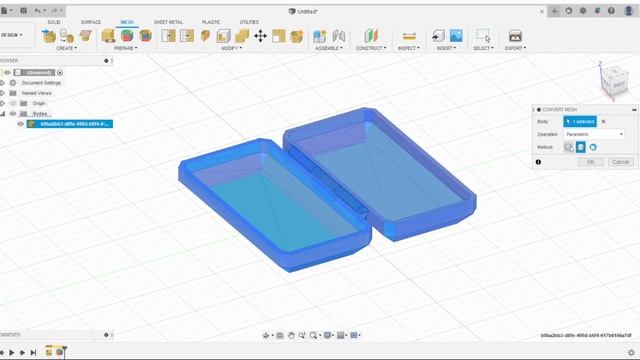
Task: Switch to the UTILITIES tab
Action: 249,22
